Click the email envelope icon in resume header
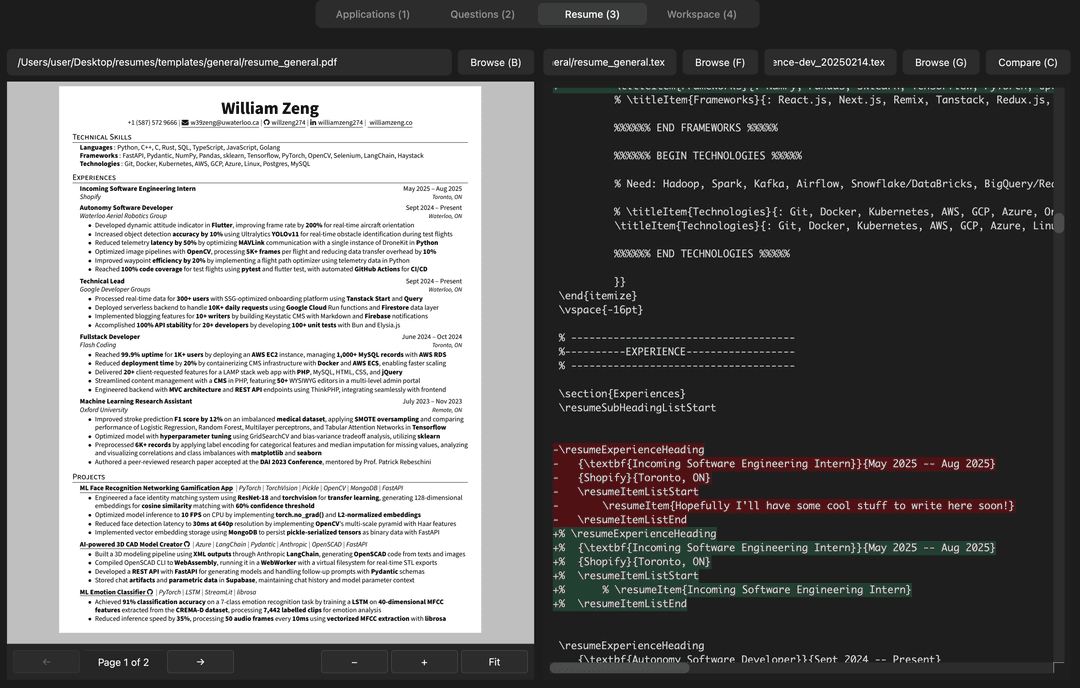Viewport: 1080px width, 688px height. [185, 123]
